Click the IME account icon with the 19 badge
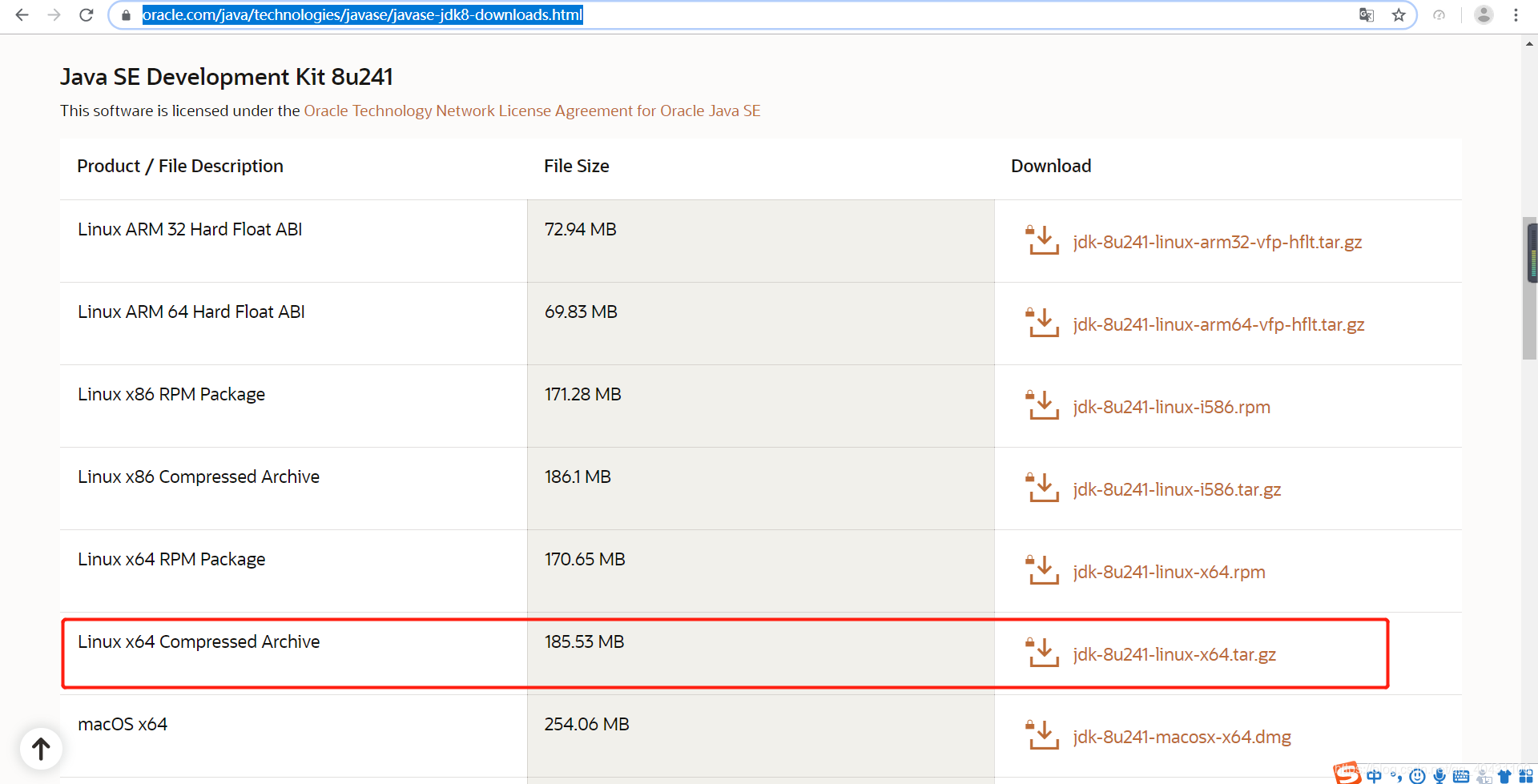This screenshot has width=1538, height=784. tap(1484, 776)
